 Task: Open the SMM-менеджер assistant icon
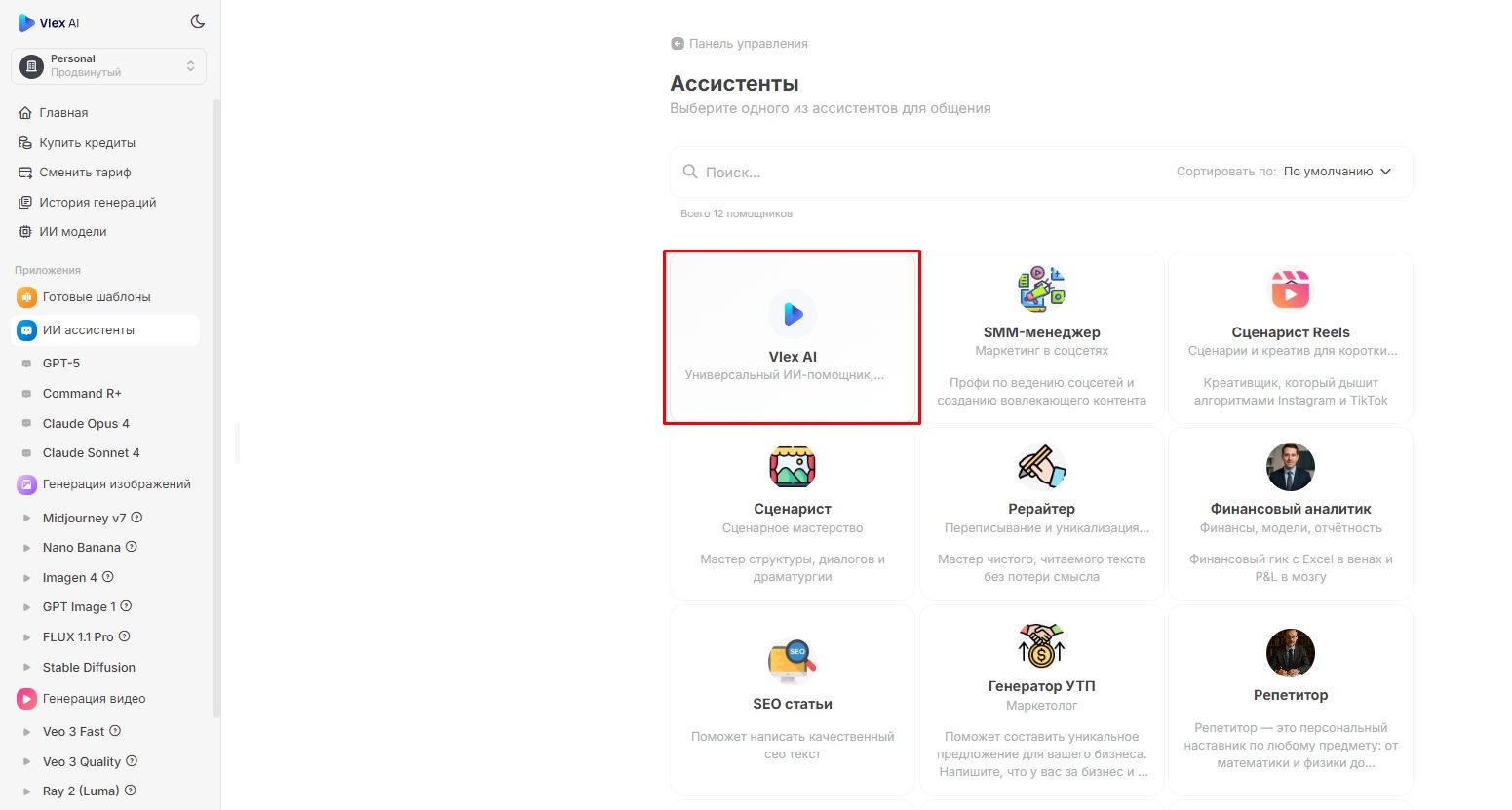[1041, 289]
